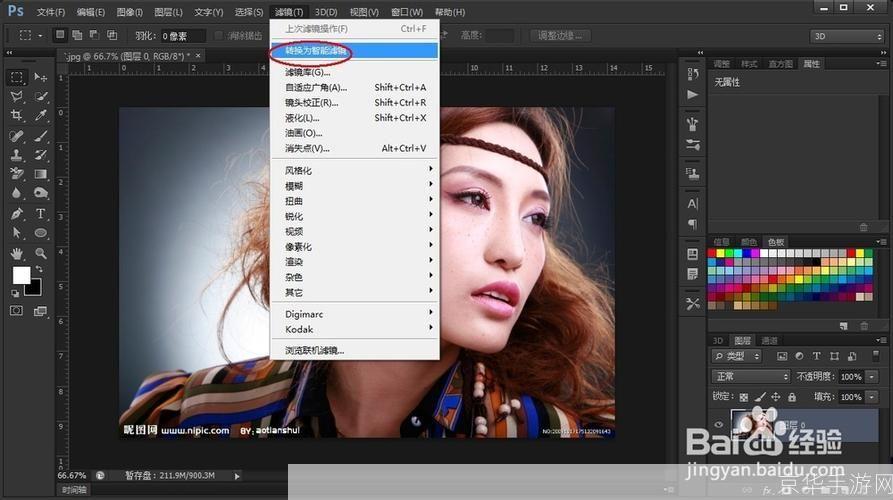
Task: Select the Clone Stamp tool
Action: [x=17, y=155]
